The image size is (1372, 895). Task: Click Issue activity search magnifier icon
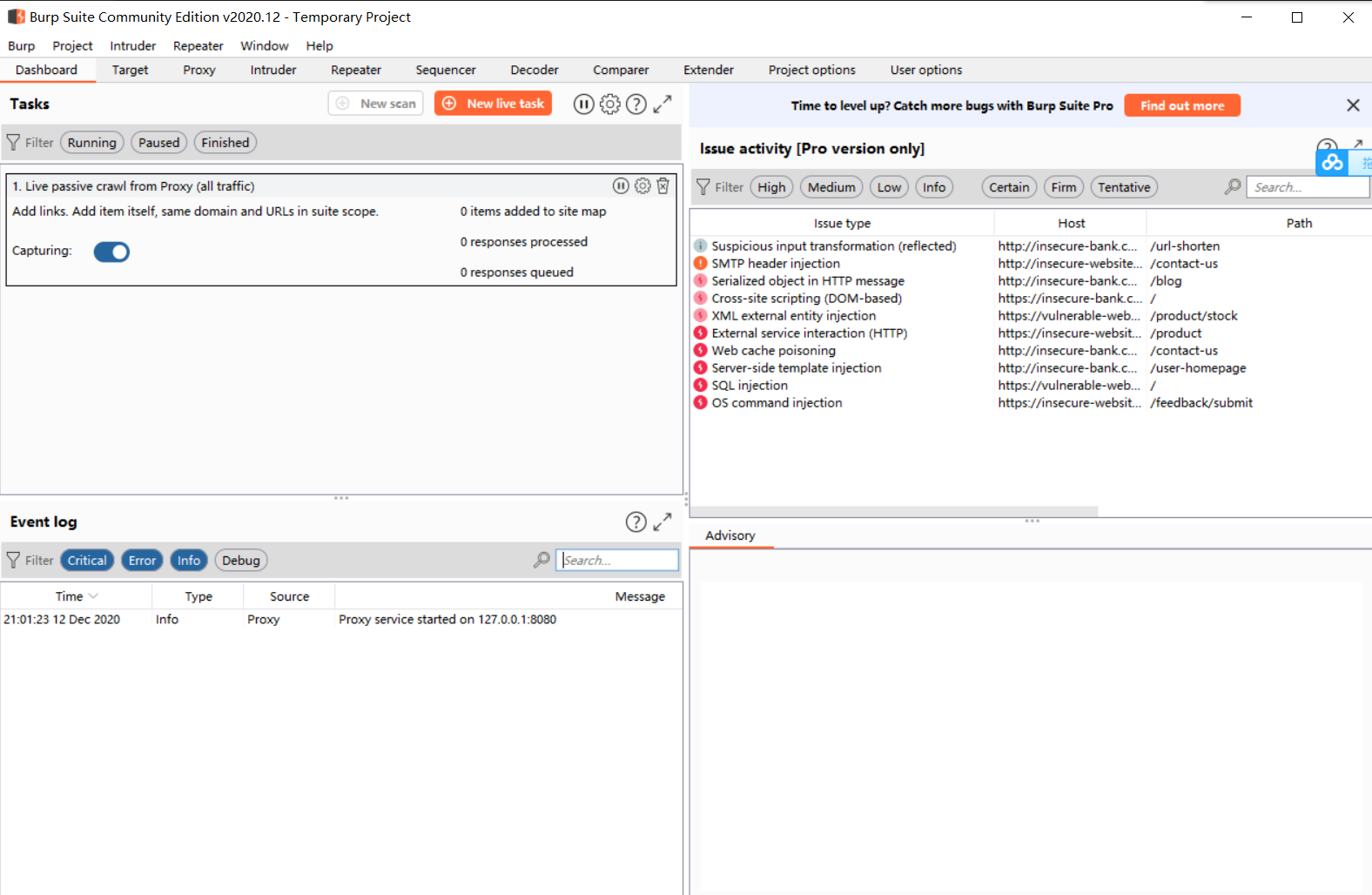[1233, 186]
